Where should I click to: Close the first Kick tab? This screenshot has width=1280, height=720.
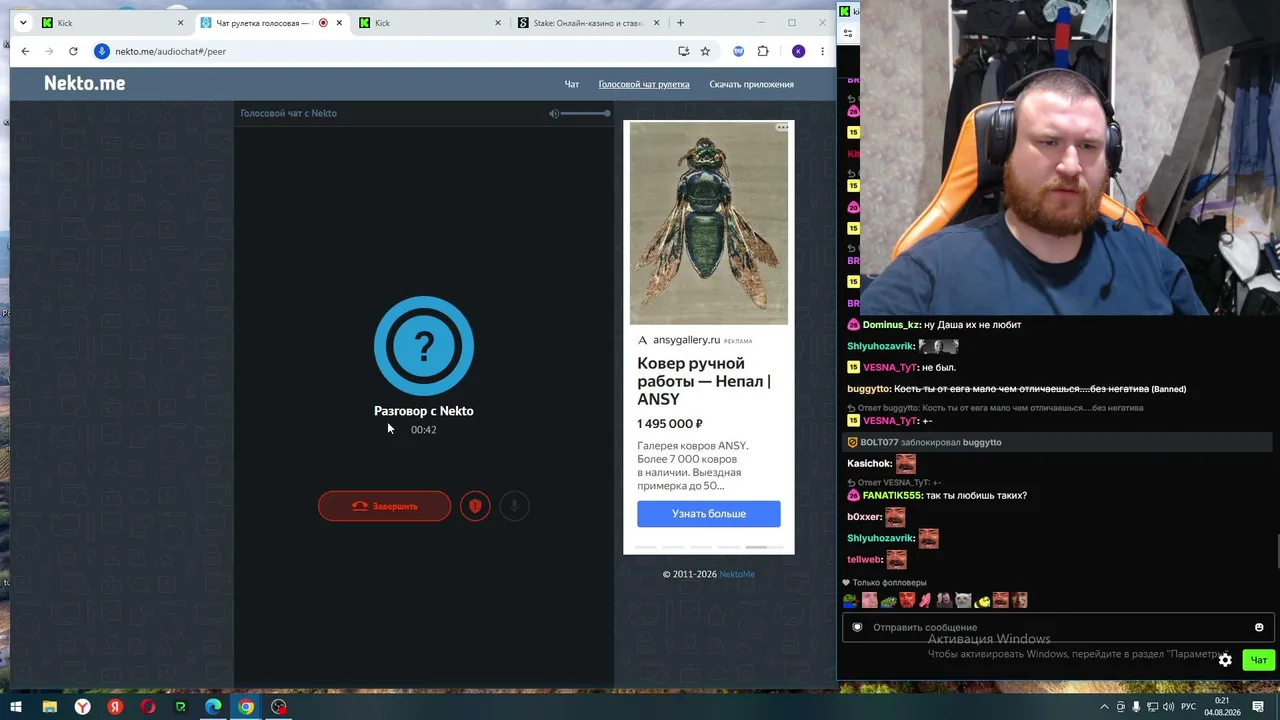(x=181, y=23)
